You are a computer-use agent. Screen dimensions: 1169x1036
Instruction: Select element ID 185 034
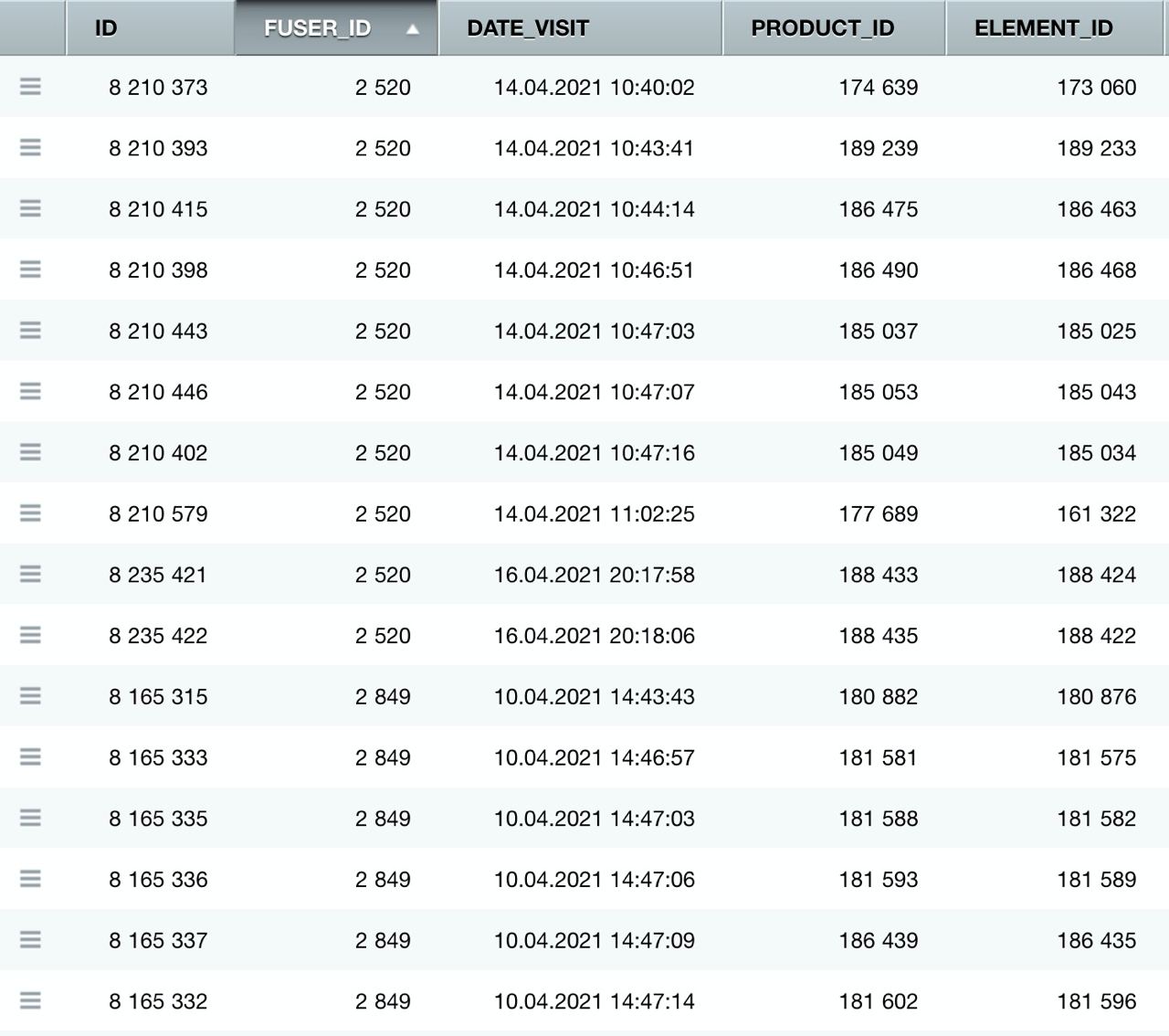pyautogui.click(x=1097, y=453)
